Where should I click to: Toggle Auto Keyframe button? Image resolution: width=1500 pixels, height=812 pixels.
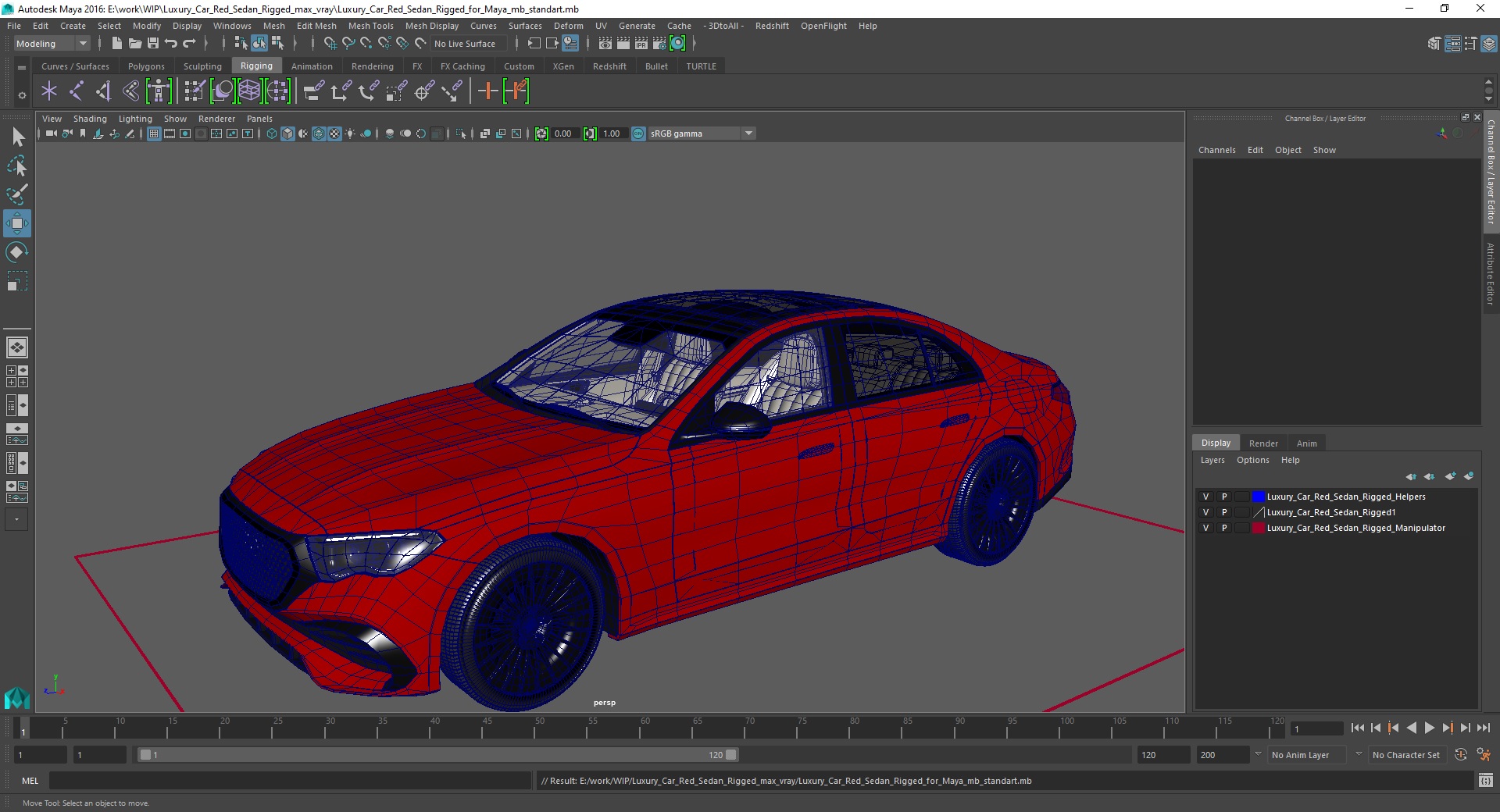[x=1460, y=755]
